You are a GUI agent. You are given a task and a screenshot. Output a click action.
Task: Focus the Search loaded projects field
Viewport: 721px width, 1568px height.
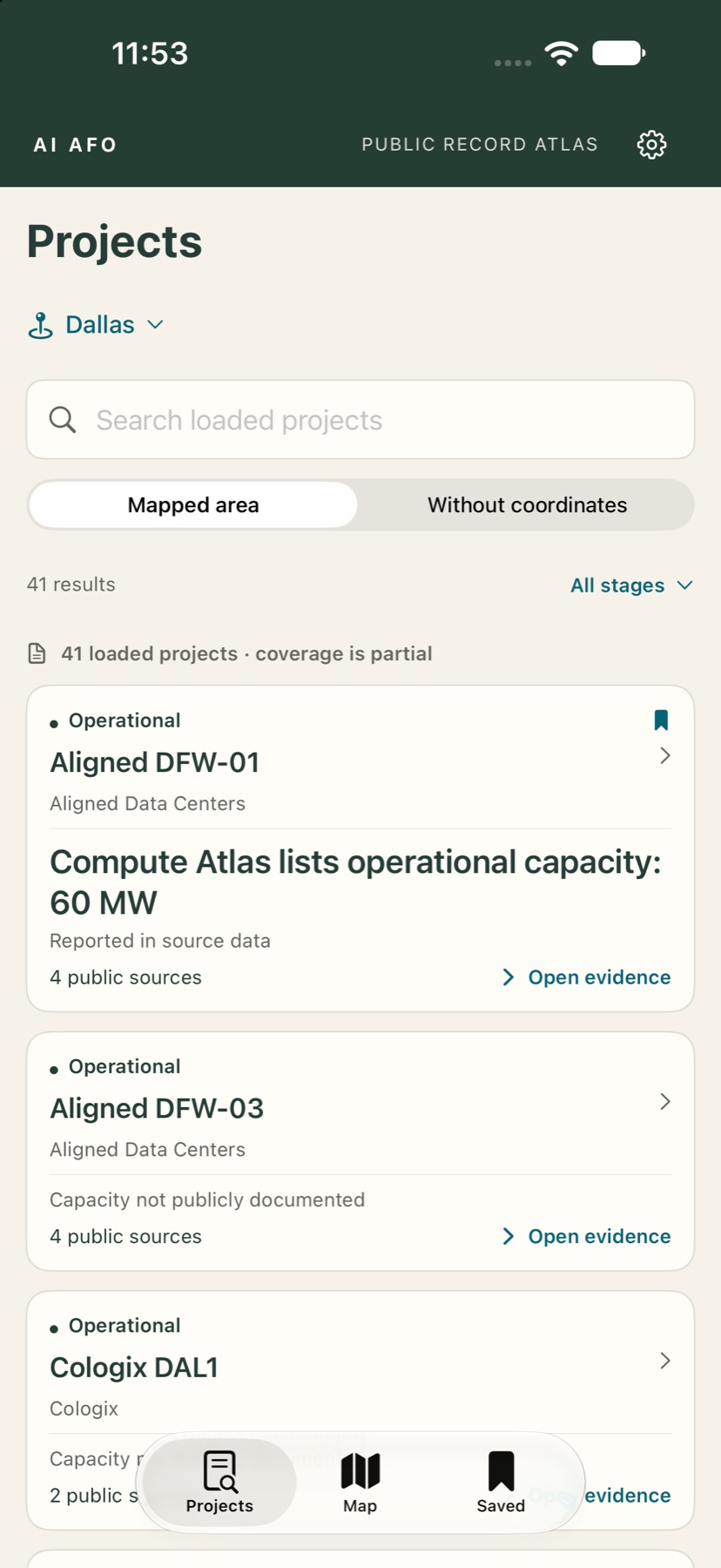click(x=360, y=420)
